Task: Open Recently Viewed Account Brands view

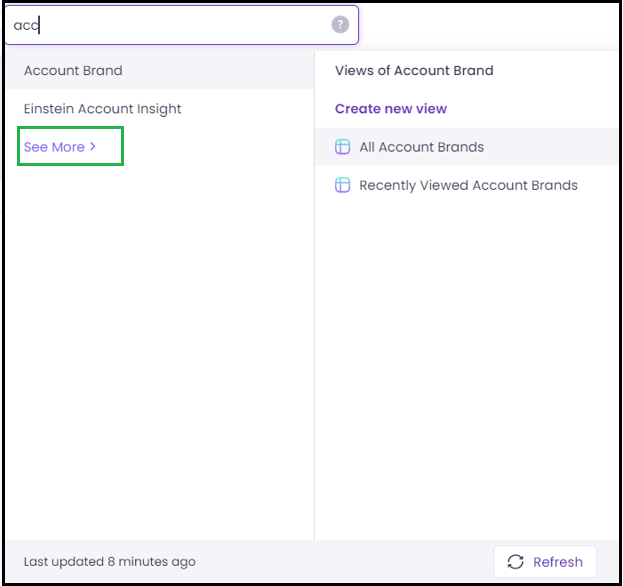Action: (x=468, y=185)
